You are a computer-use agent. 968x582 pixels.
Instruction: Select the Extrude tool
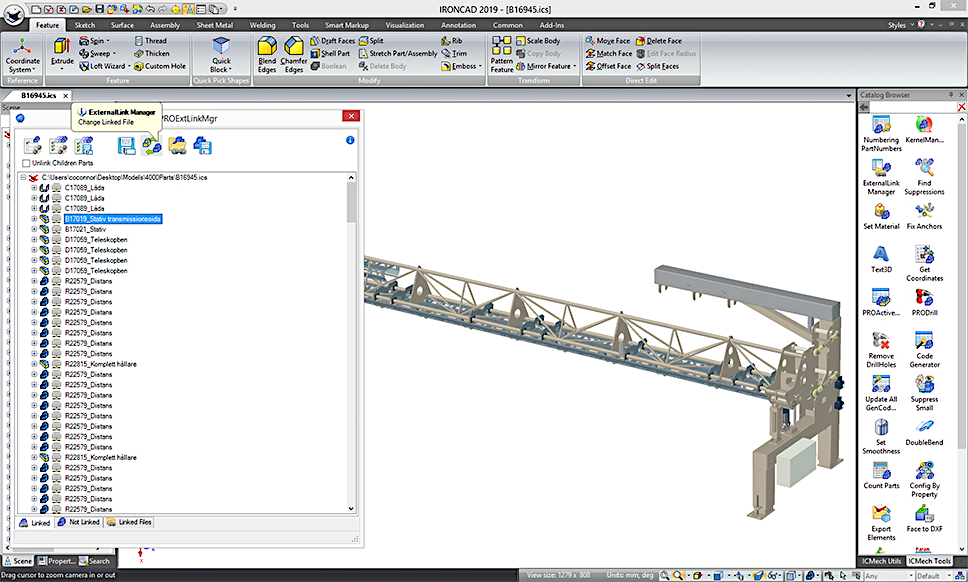pyautogui.click(x=62, y=50)
